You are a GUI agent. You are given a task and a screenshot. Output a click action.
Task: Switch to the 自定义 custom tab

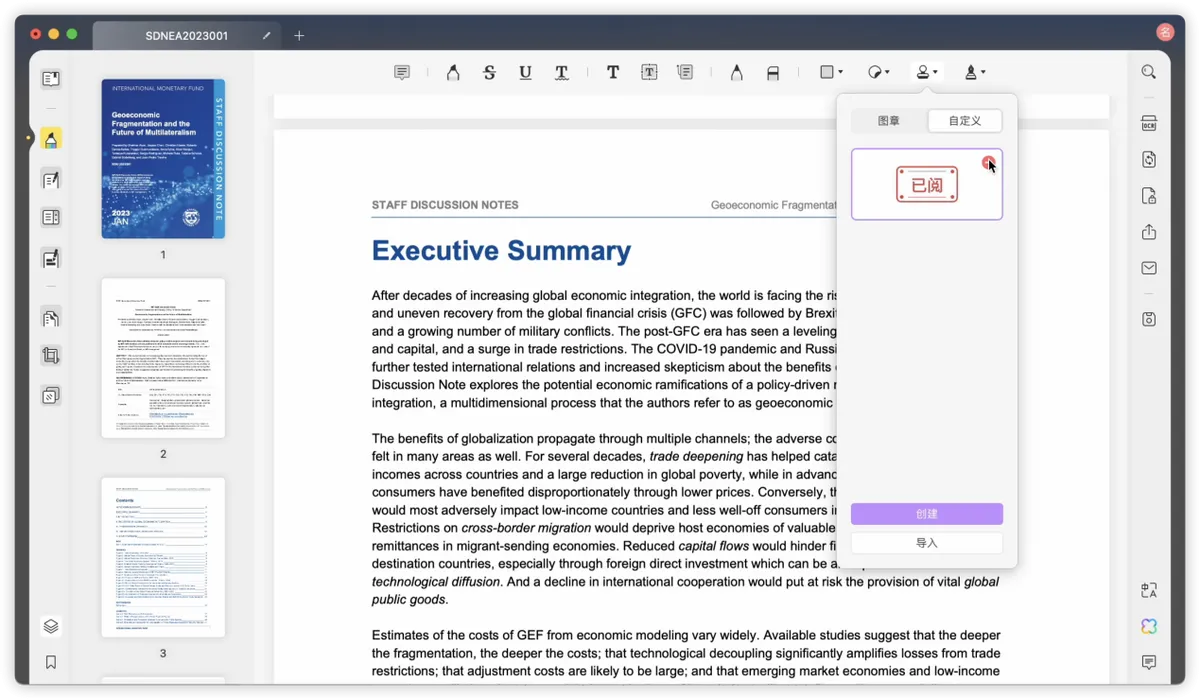click(x=965, y=121)
